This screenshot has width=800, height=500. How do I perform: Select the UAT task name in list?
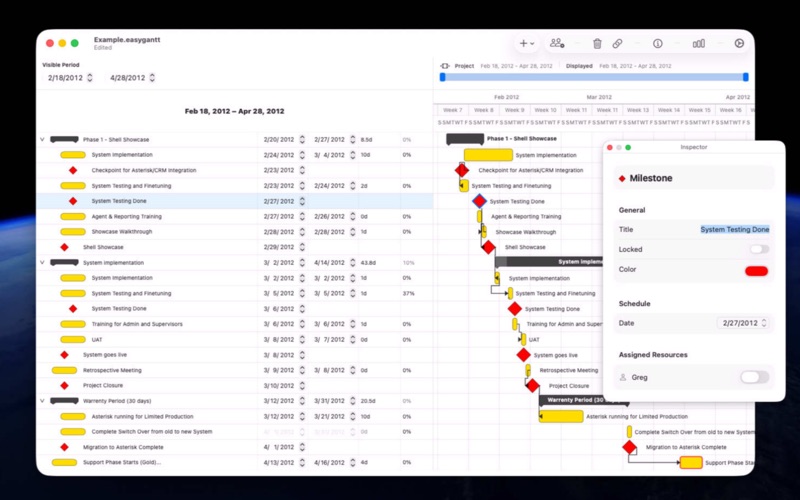point(97,339)
